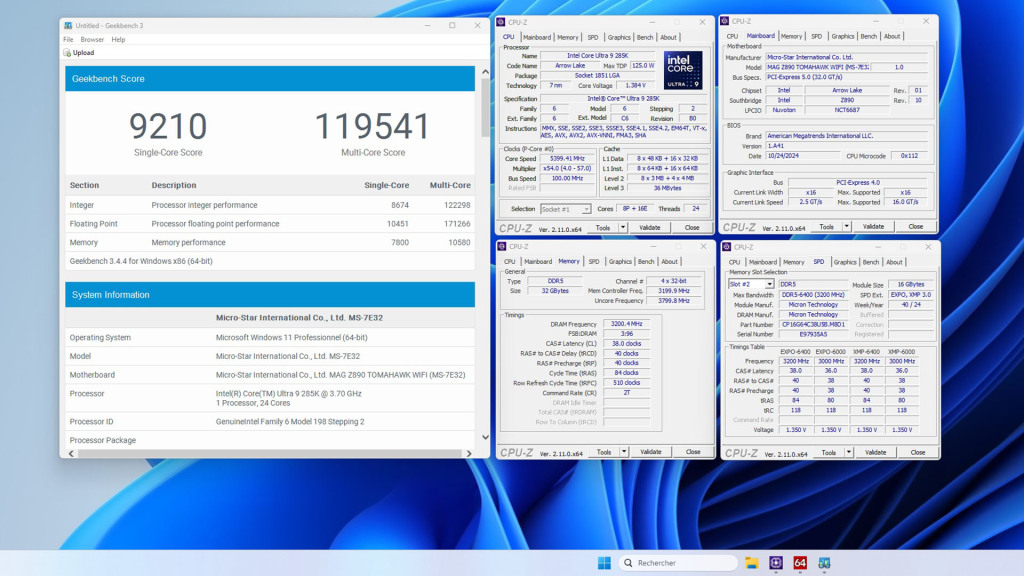Click Close button in SPD window
Viewport: 1024px width, 576px height.
coord(918,453)
